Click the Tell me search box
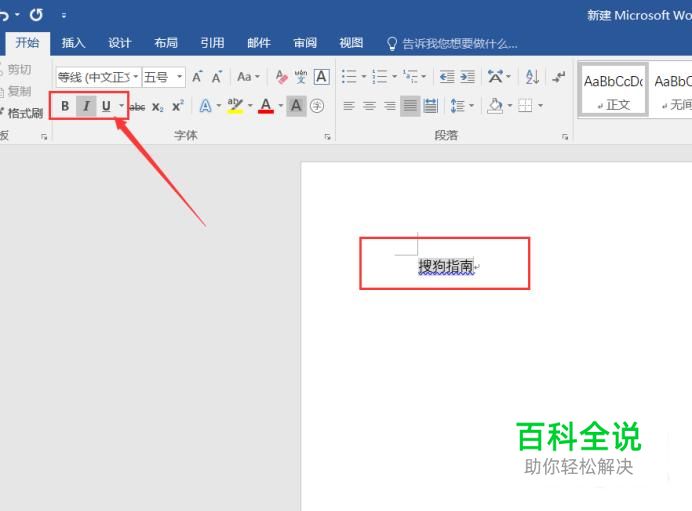This screenshot has height=511, width=692. pyautogui.click(x=452, y=43)
